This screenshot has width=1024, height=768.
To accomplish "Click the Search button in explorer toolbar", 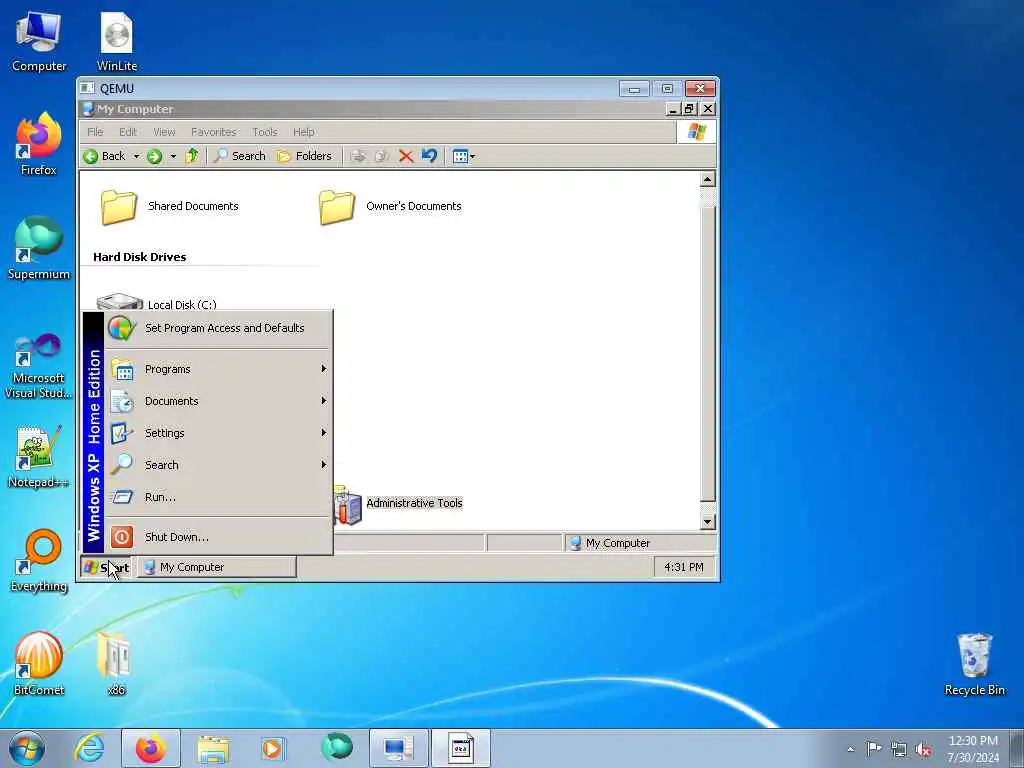I will (x=240, y=156).
